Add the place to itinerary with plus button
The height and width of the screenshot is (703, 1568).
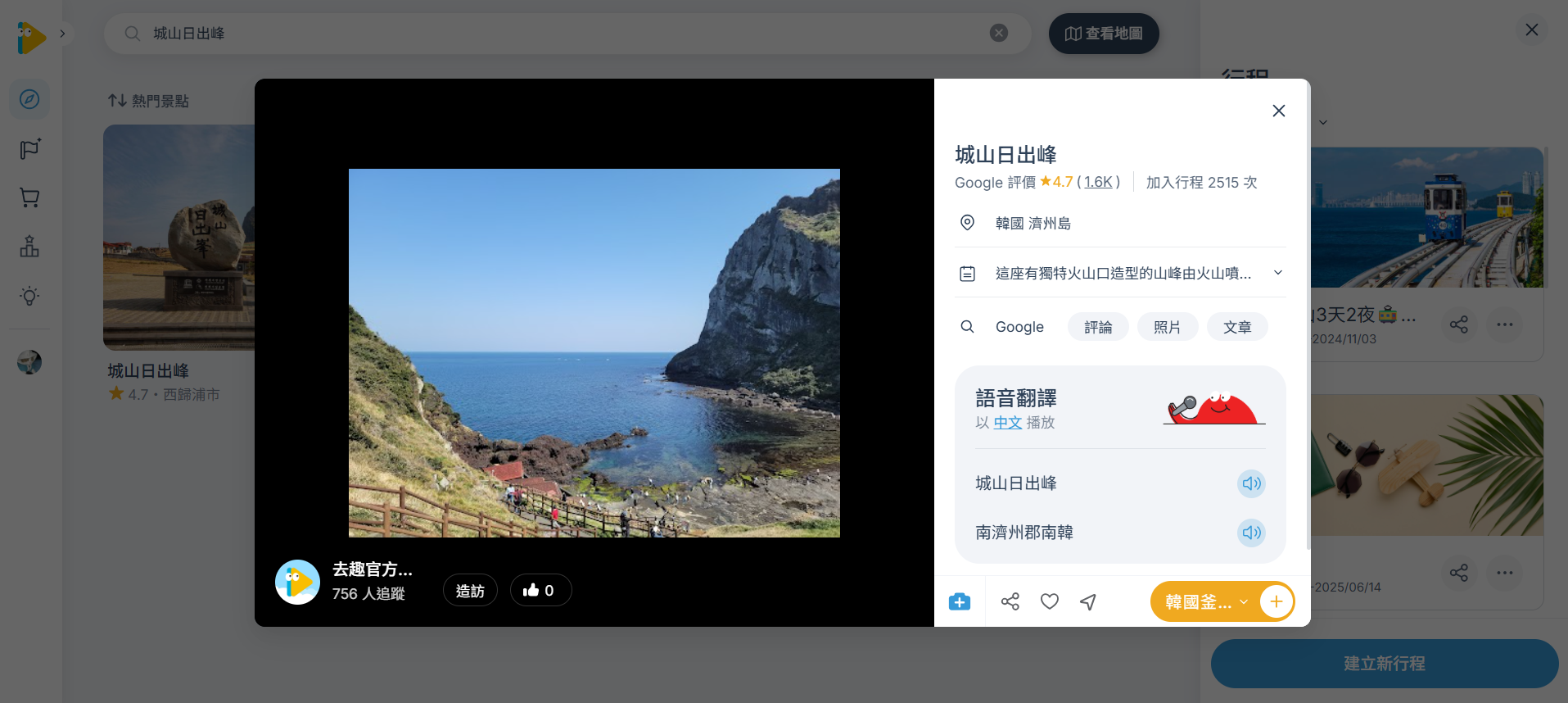point(1276,602)
